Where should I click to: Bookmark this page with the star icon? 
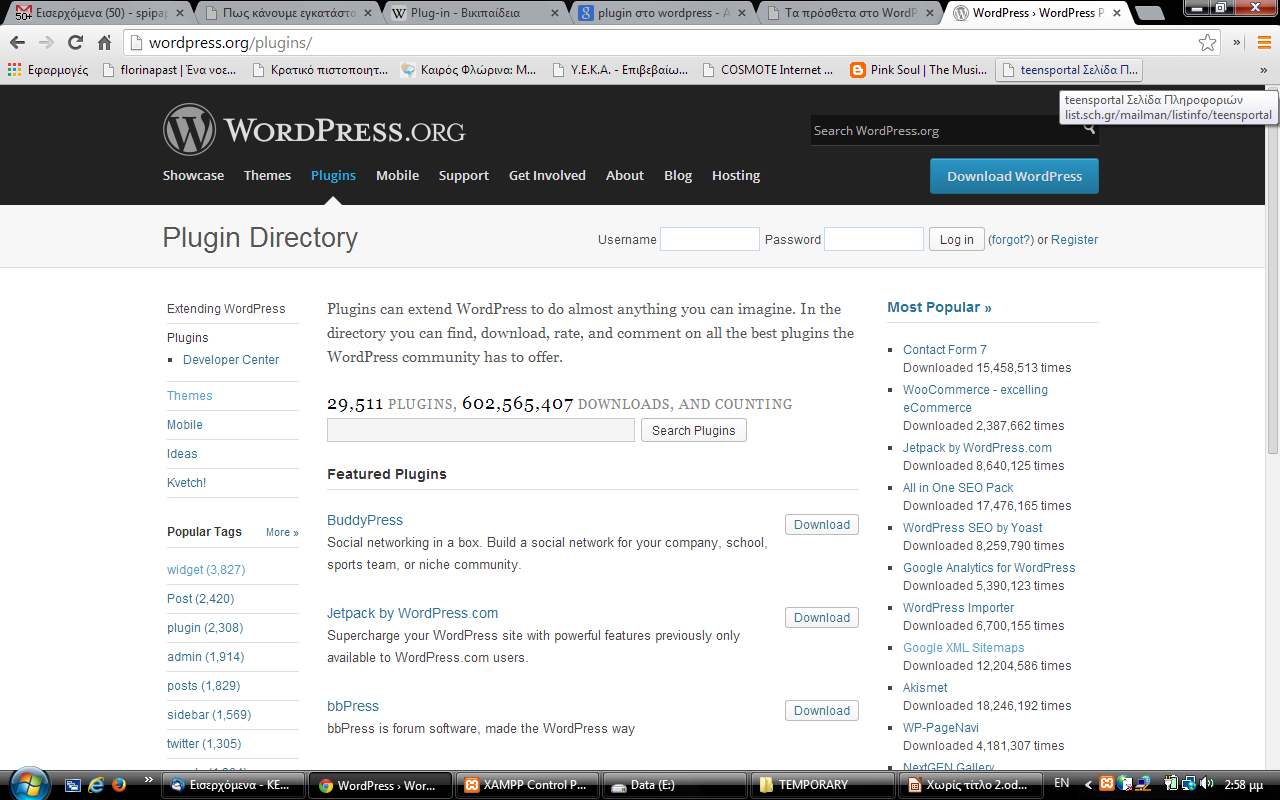pyautogui.click(x=1208, y=43)
